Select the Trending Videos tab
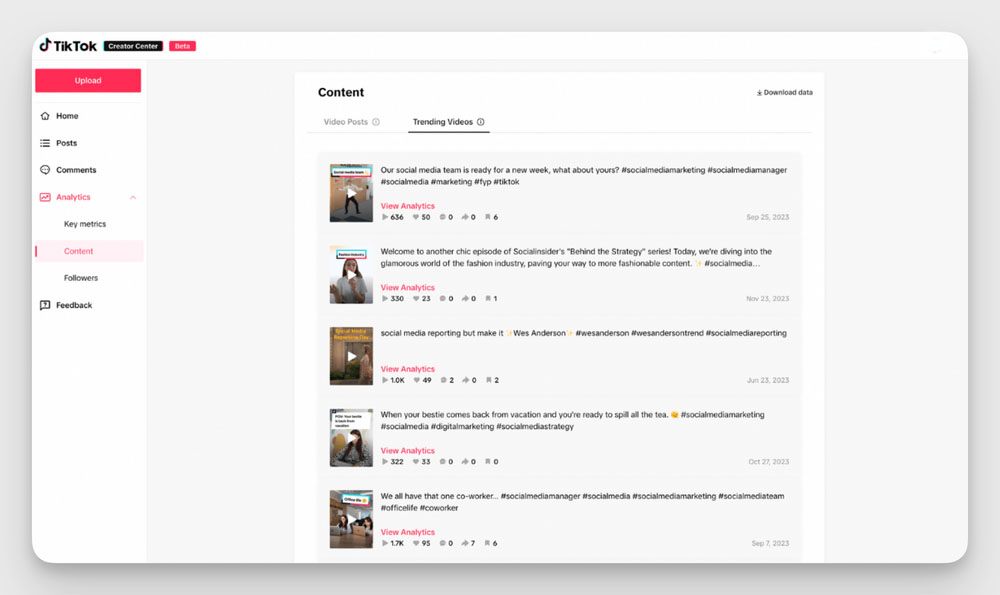This screenshot has height=595, width=1000. (x=442, y=122)
